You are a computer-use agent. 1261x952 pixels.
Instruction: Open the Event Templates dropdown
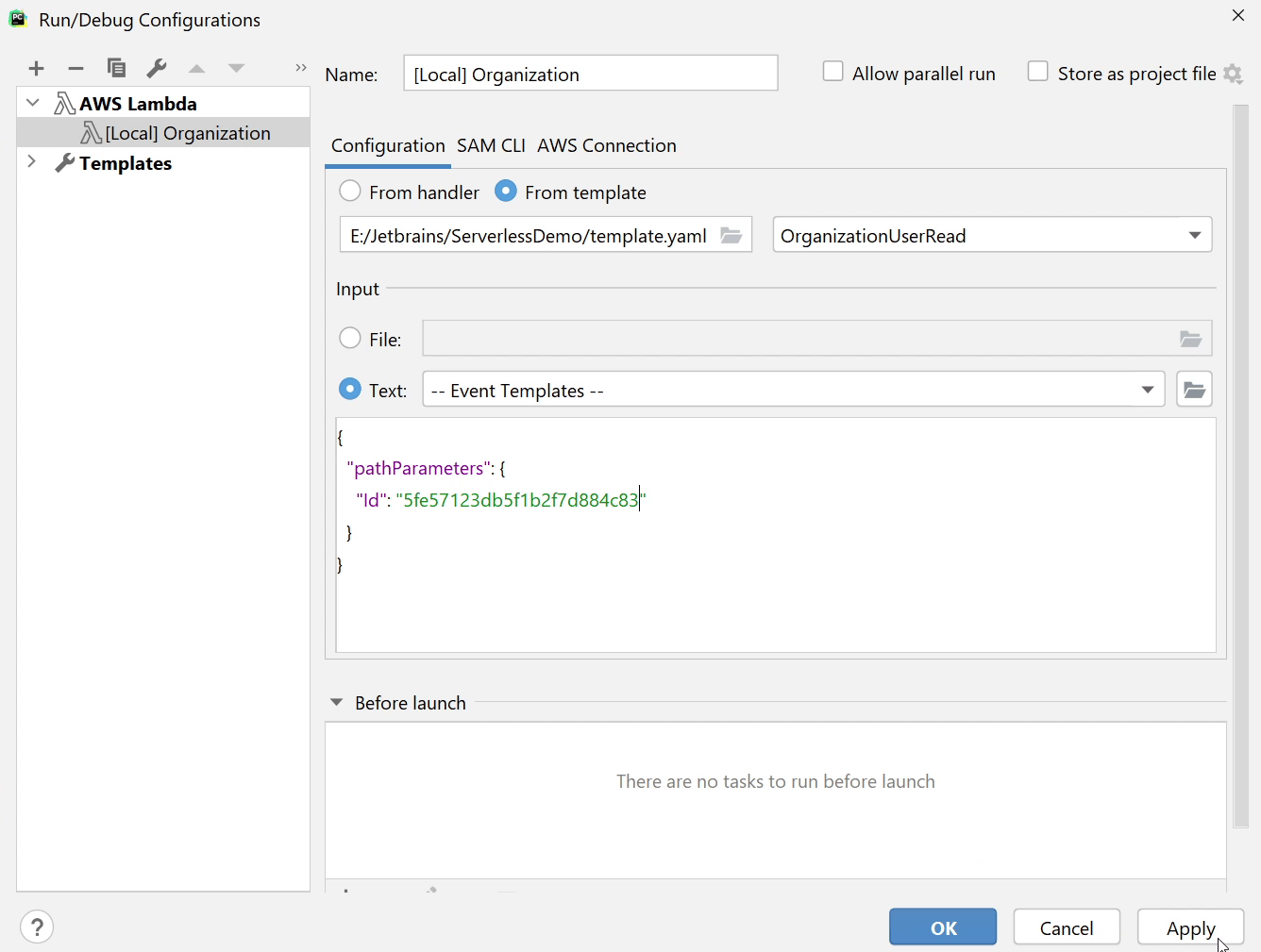tap(793, 390)
